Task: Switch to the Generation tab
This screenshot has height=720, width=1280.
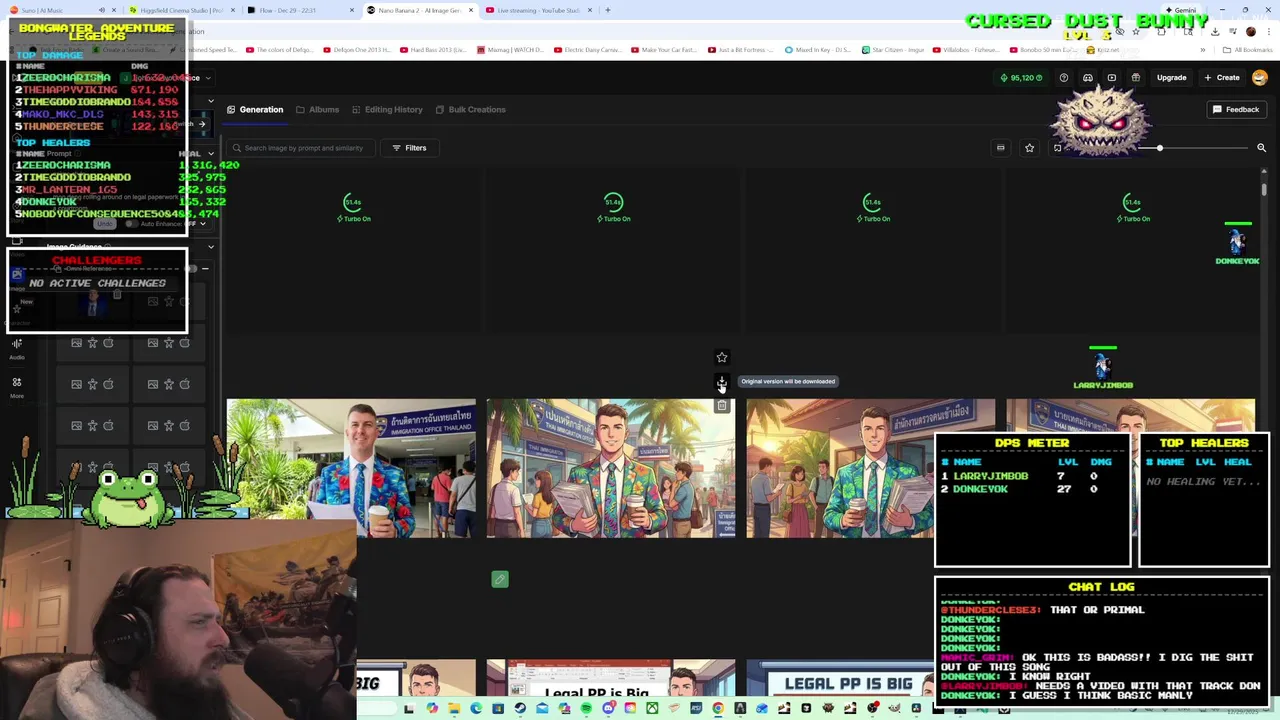Action: point(255,109)
